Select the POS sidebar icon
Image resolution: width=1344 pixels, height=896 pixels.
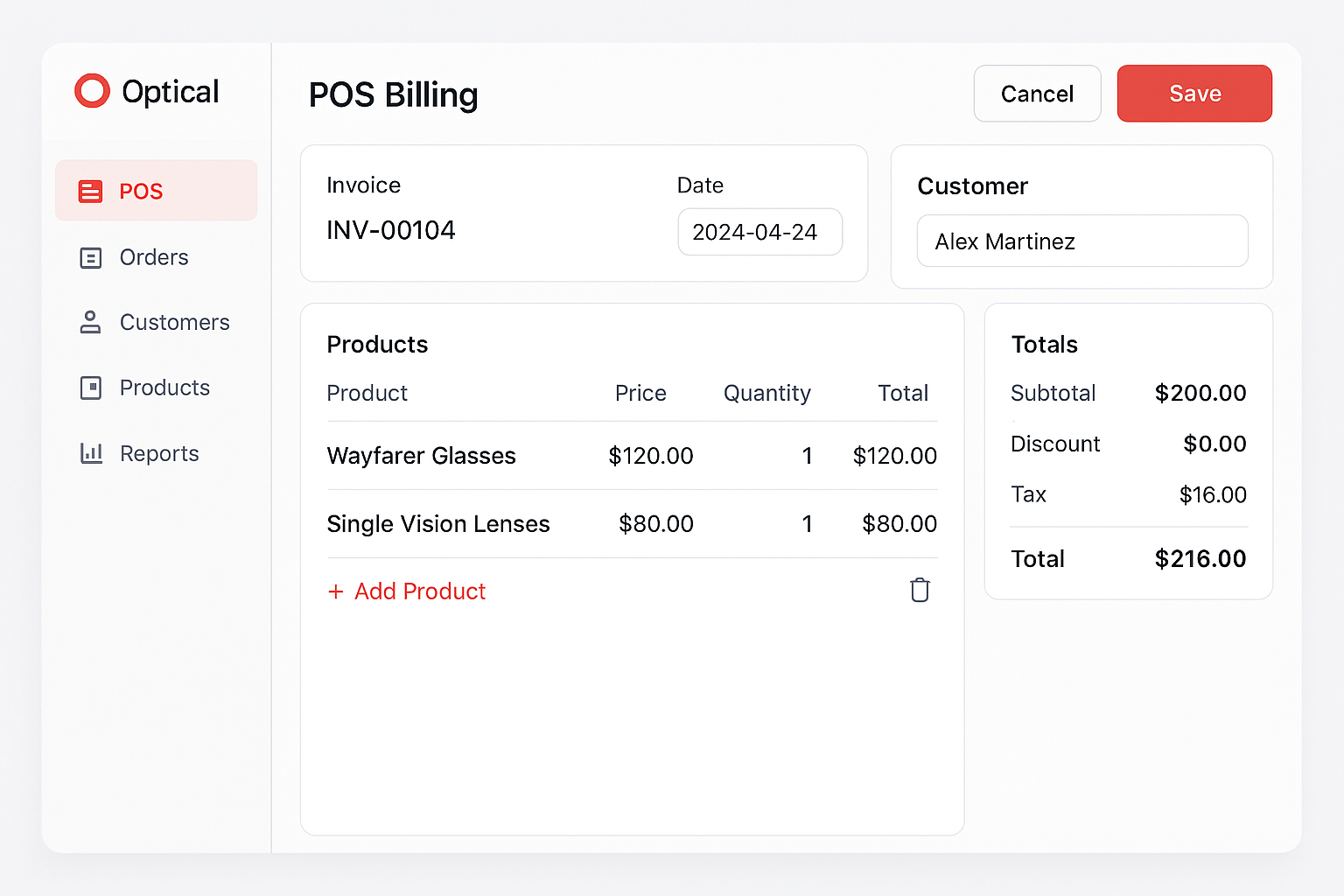(x=91, y=191)
